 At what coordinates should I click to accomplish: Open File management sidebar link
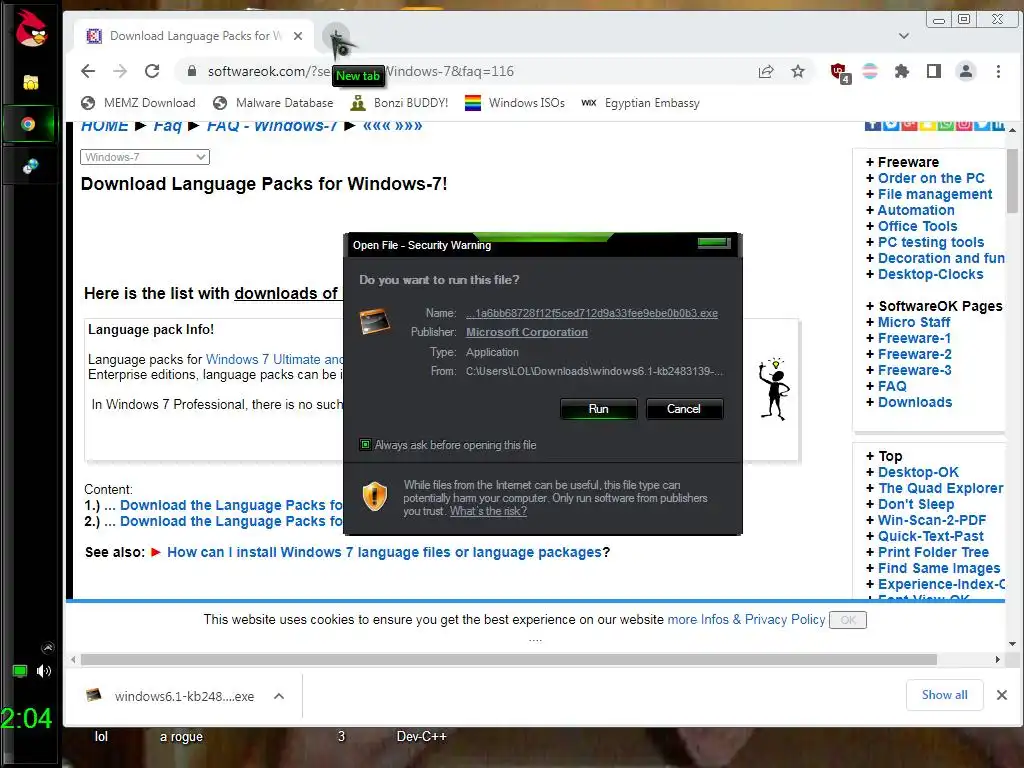point(935,194)
